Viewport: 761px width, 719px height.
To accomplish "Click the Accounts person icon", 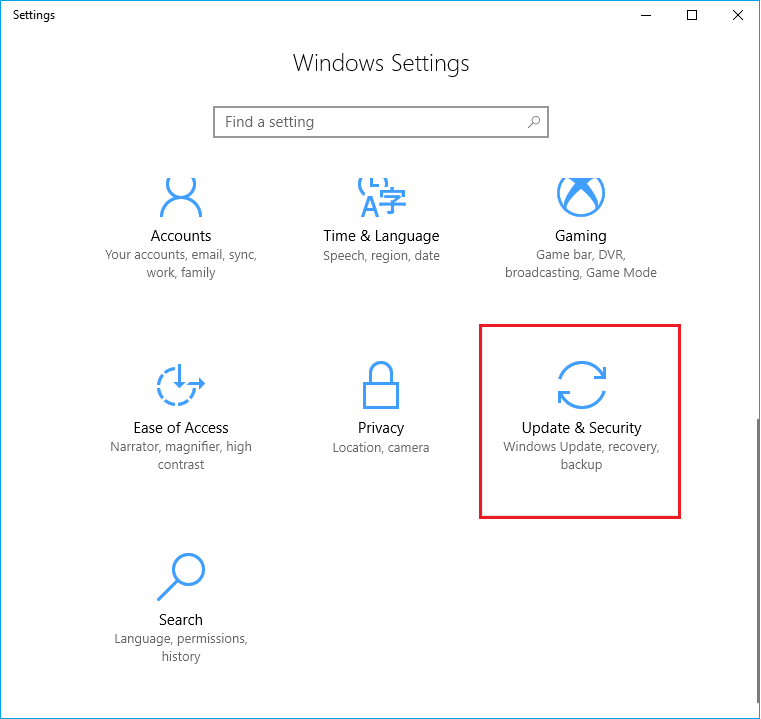I will click(181, 196).
